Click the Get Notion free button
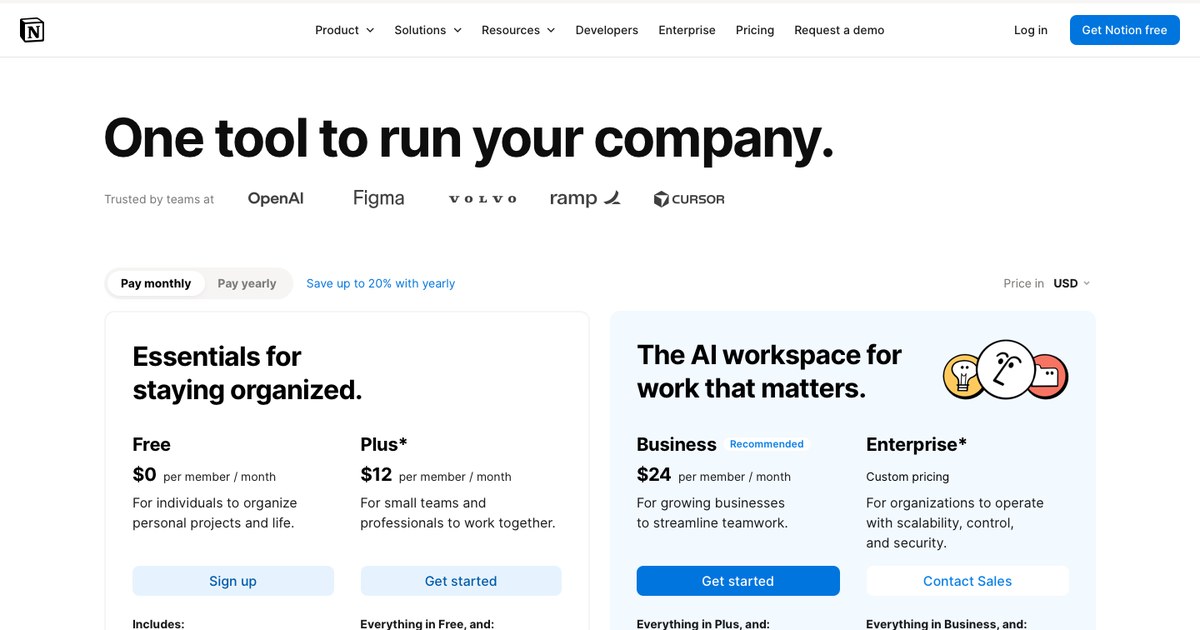 [x=1125, y=30]
